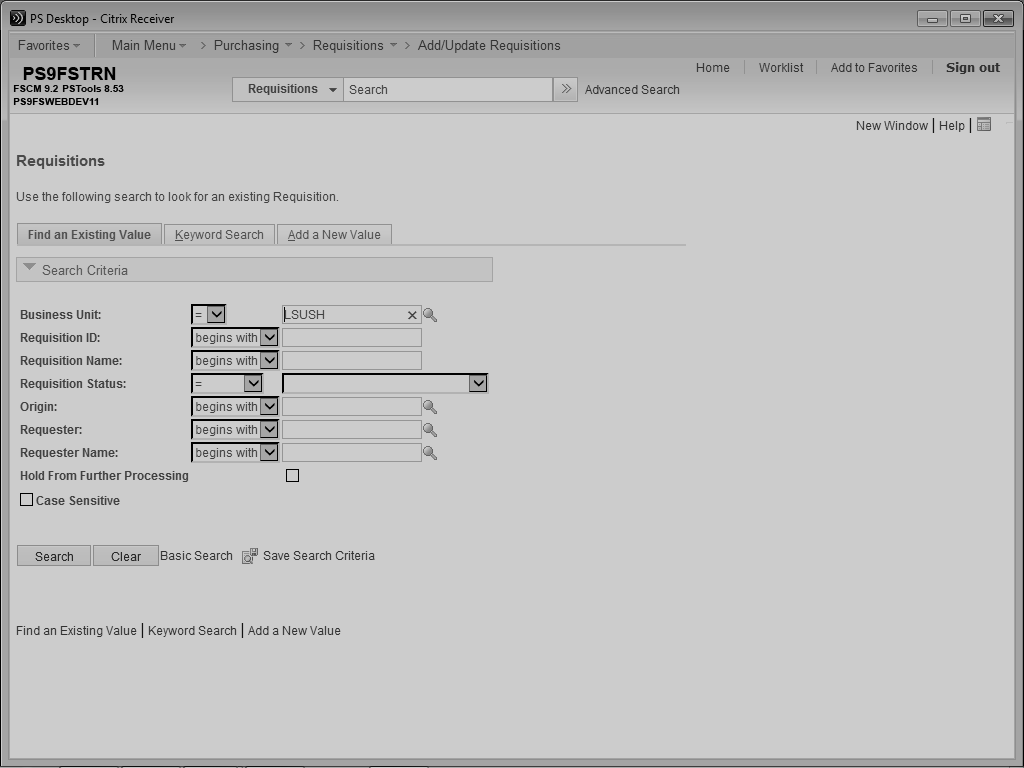Collapse the Search Criteria section
The height and width of the screenshot is (768, 1024).
click(x=30, y=268)
